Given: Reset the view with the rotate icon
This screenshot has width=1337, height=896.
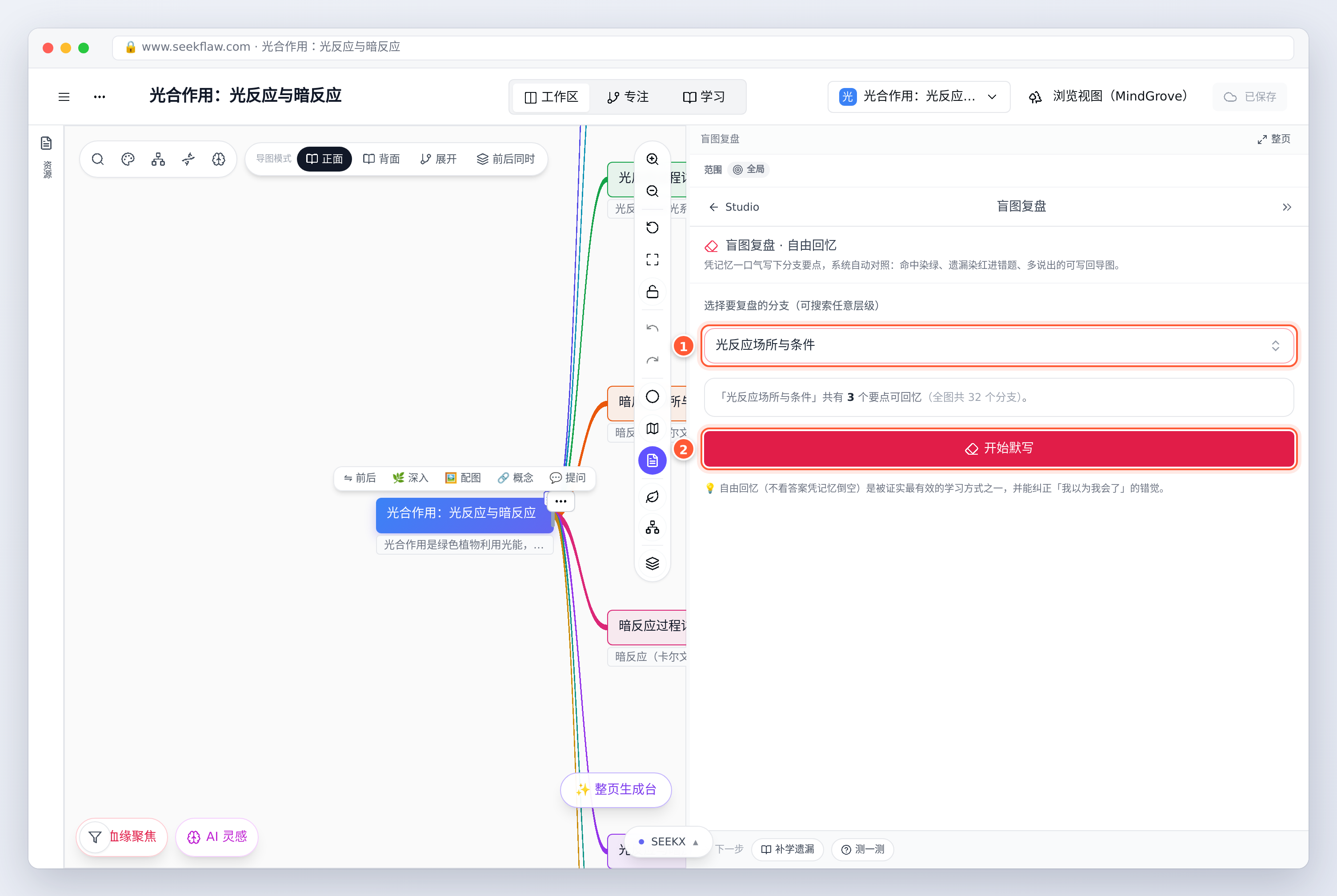Looking at the screenshot, I should 652,228.
